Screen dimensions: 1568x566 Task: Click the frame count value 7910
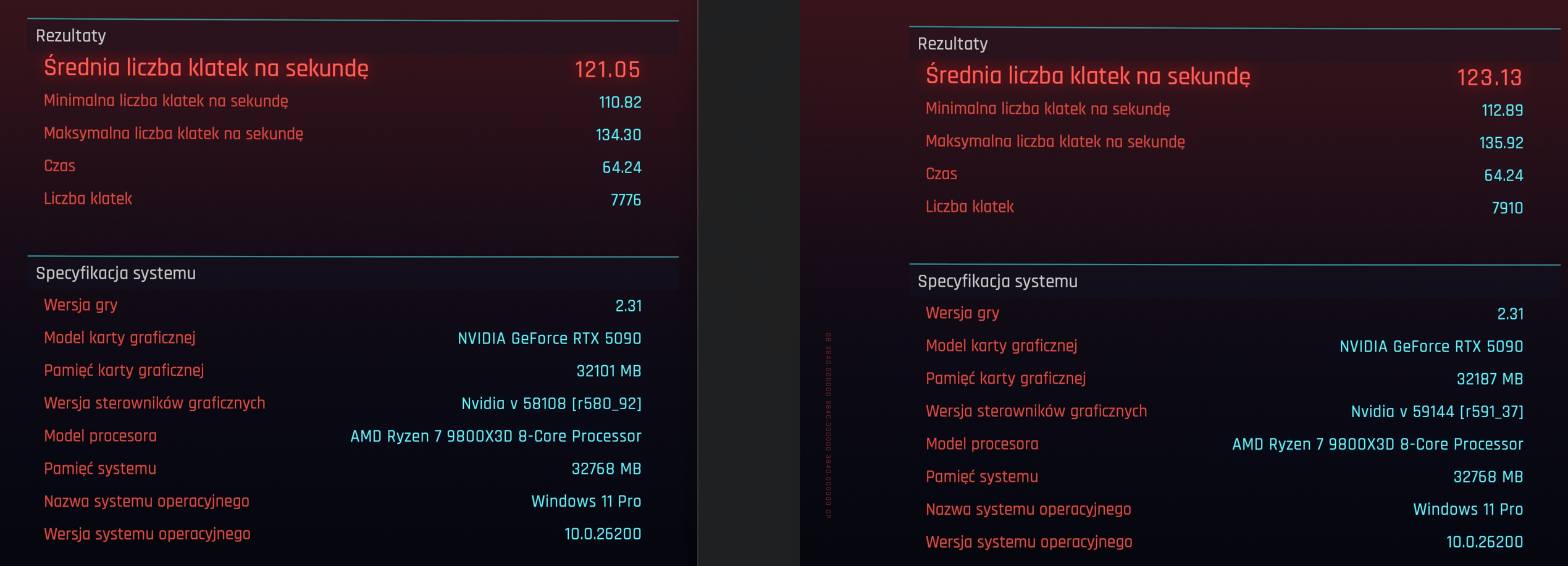pyautogui.click(x=1507, y=208)
